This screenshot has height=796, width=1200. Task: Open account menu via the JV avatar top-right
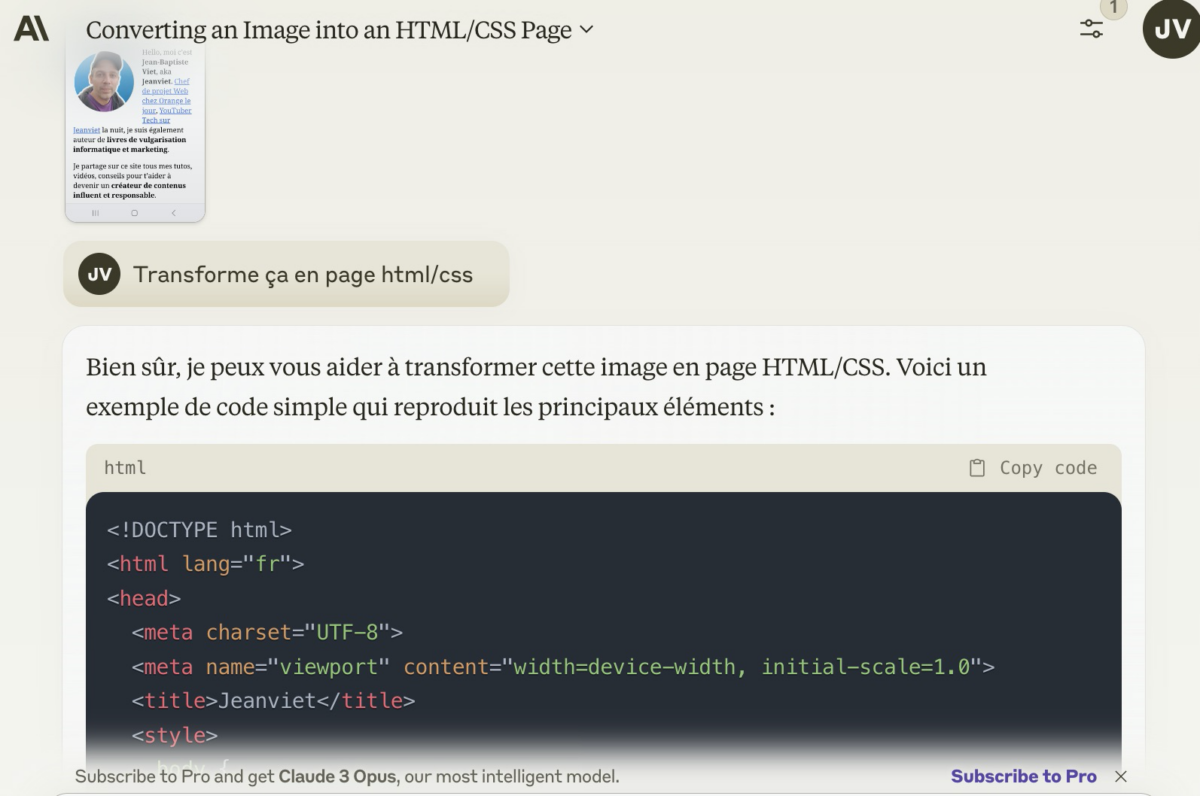[1169, 27]
